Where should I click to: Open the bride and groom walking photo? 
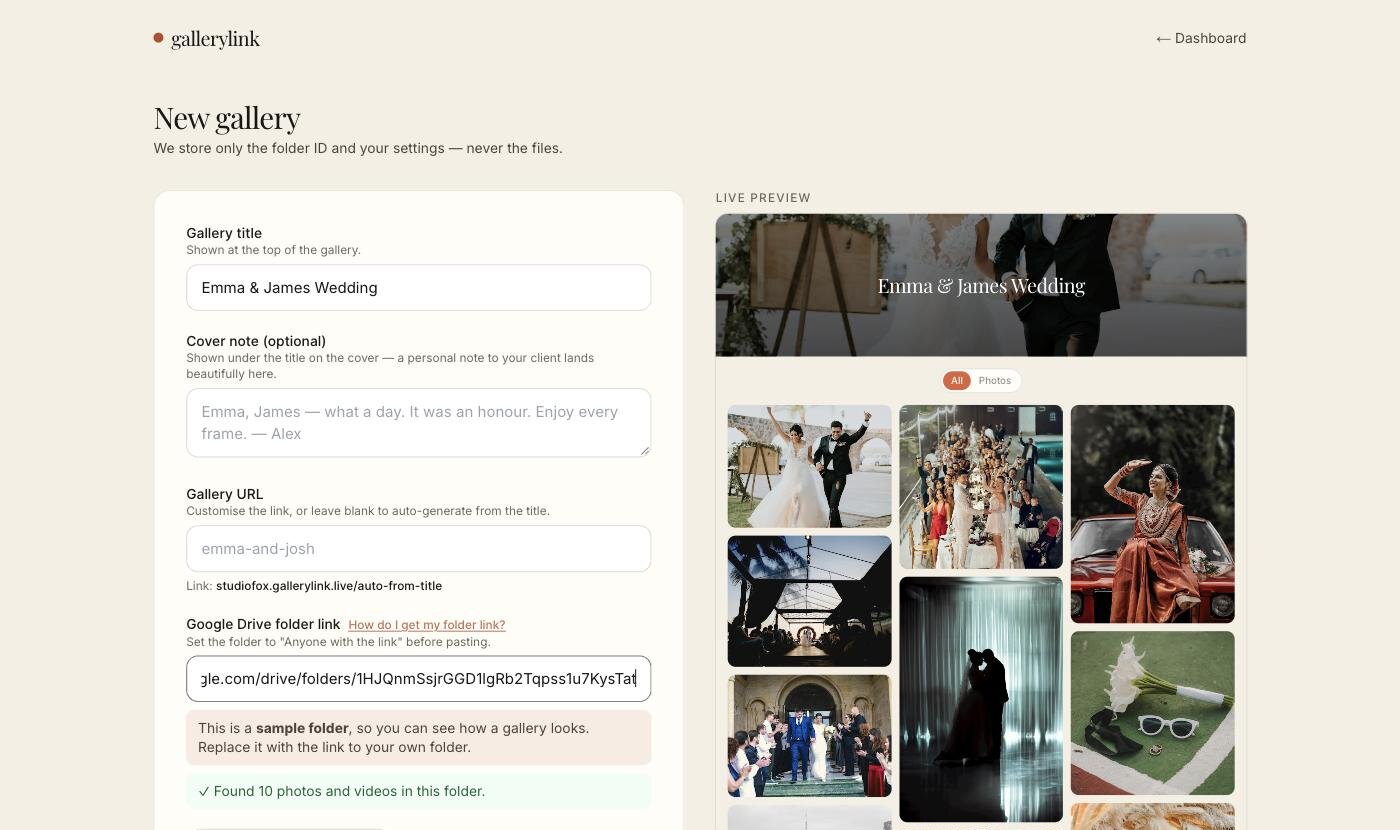click(x=809, y=466)
